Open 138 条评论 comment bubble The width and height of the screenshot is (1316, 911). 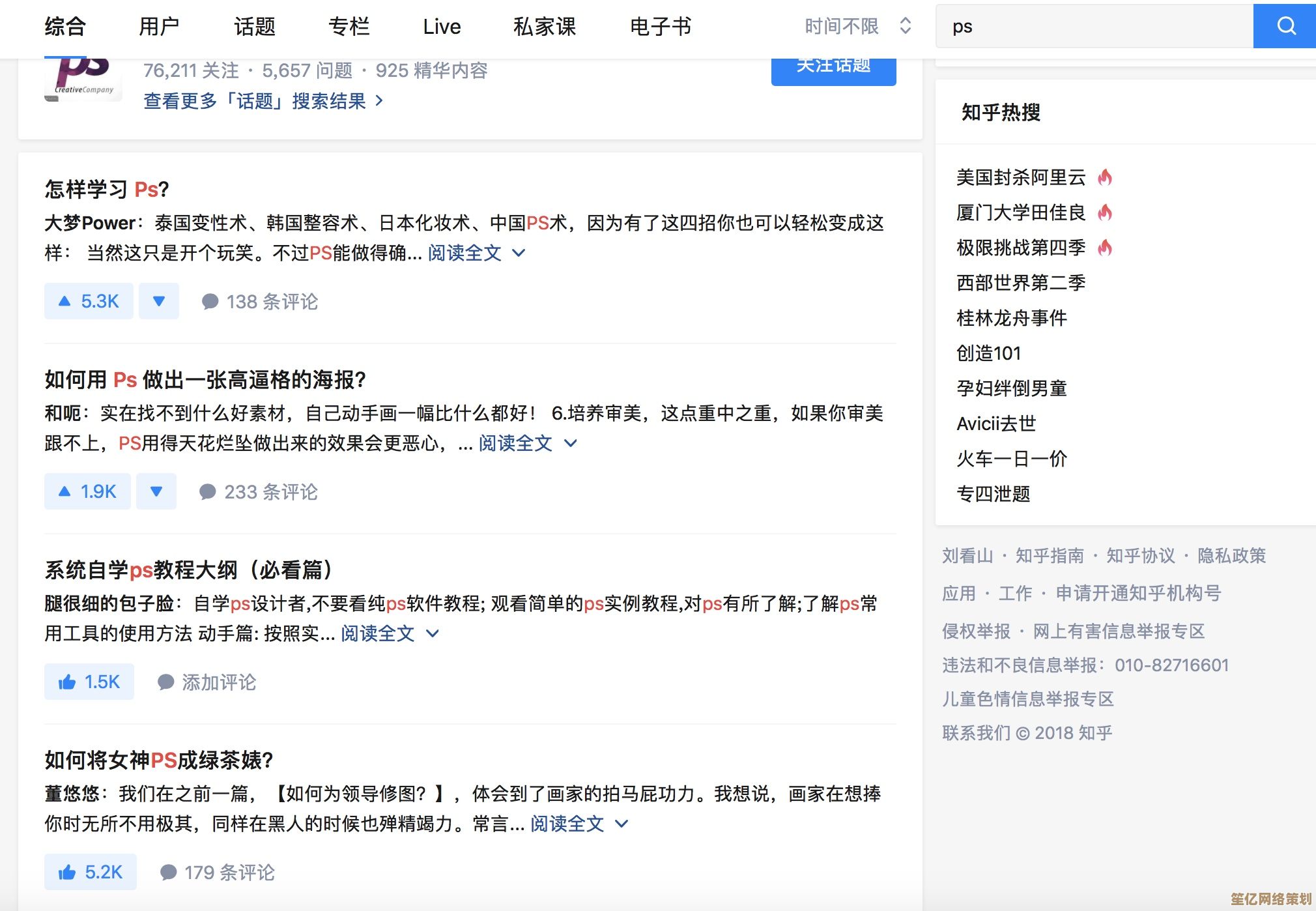[x=260, y=302]
